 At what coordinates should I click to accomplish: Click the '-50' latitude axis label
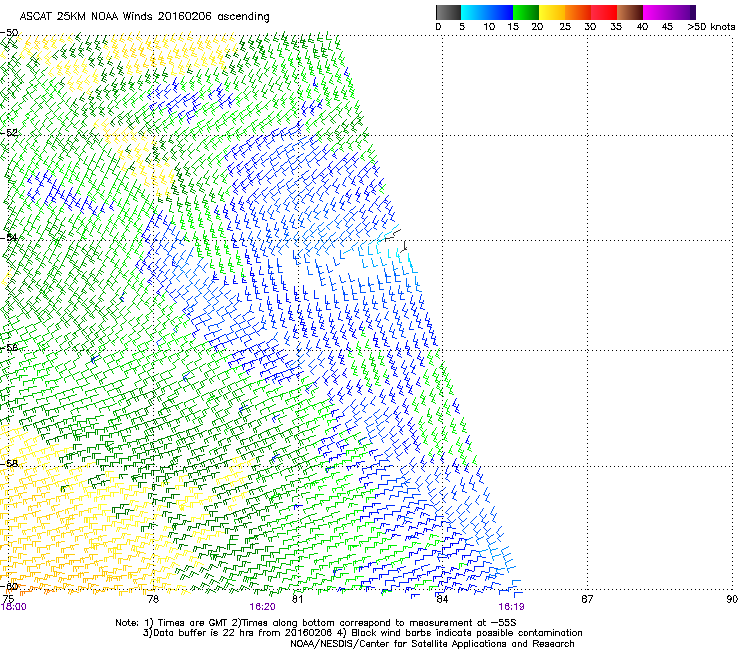(9, 33)
